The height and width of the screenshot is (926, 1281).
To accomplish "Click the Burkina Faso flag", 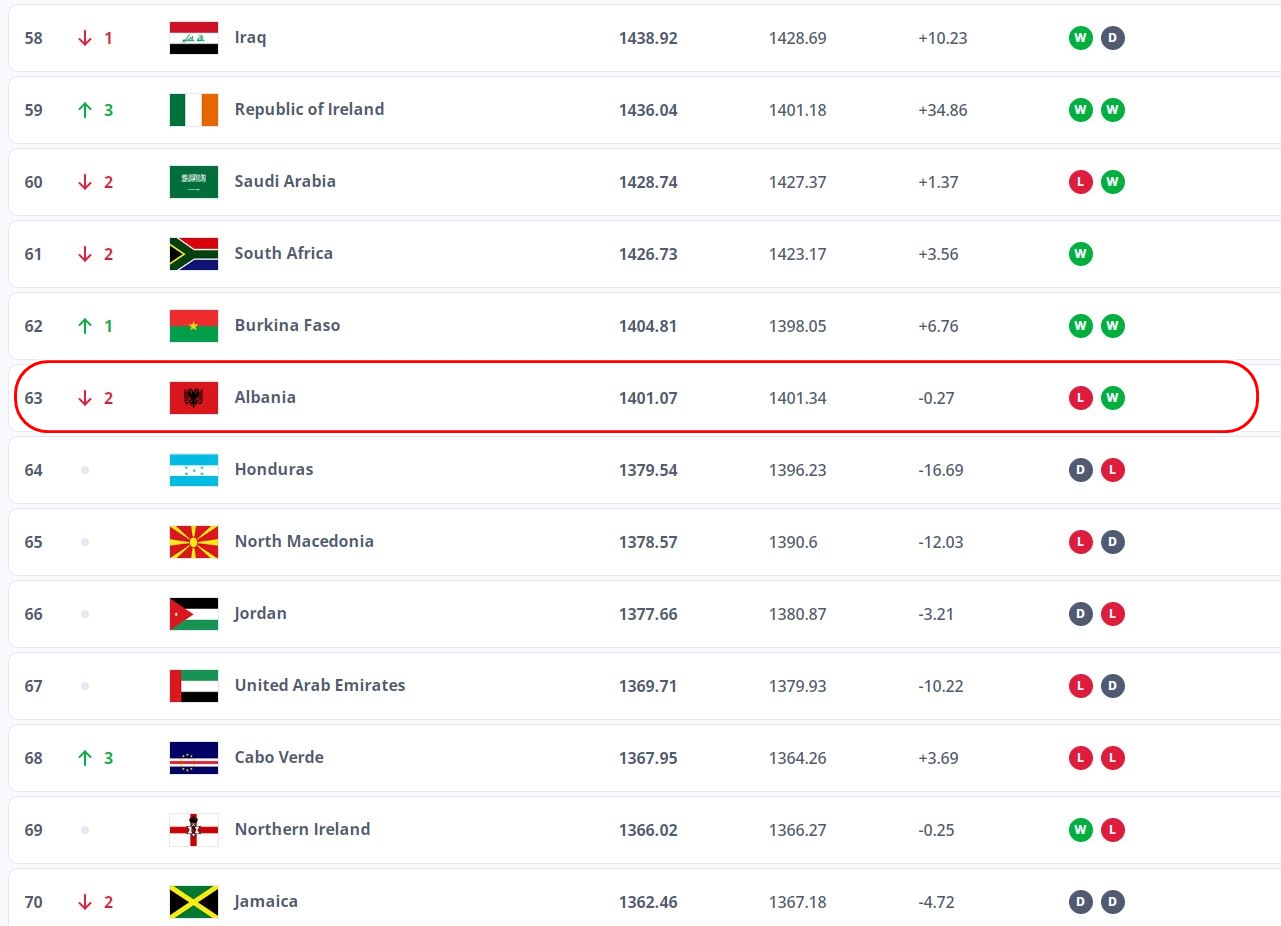I will tap(194, 326).
